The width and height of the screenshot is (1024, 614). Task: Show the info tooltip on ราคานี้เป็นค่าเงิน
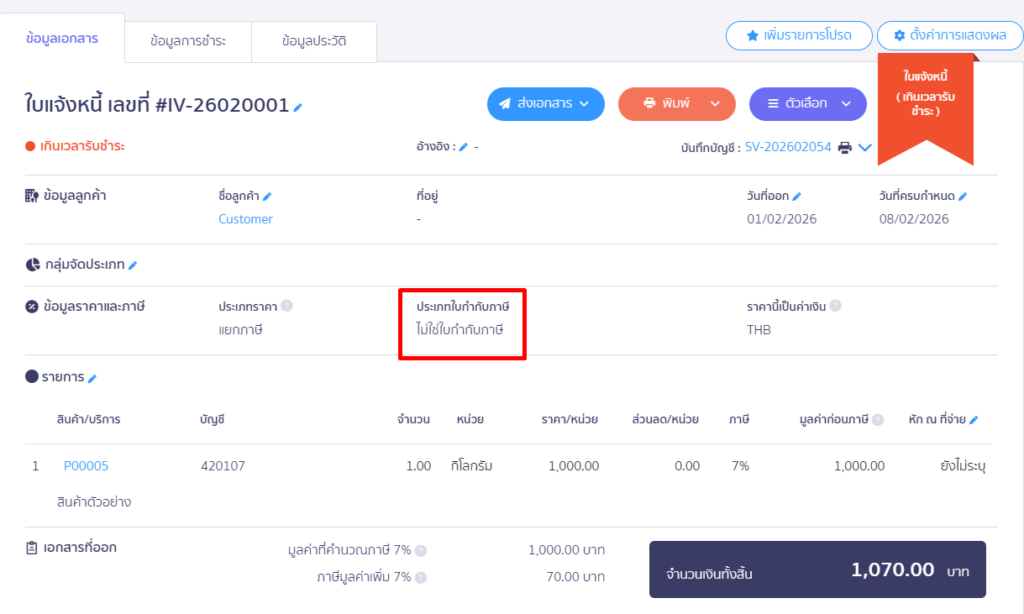835,305
